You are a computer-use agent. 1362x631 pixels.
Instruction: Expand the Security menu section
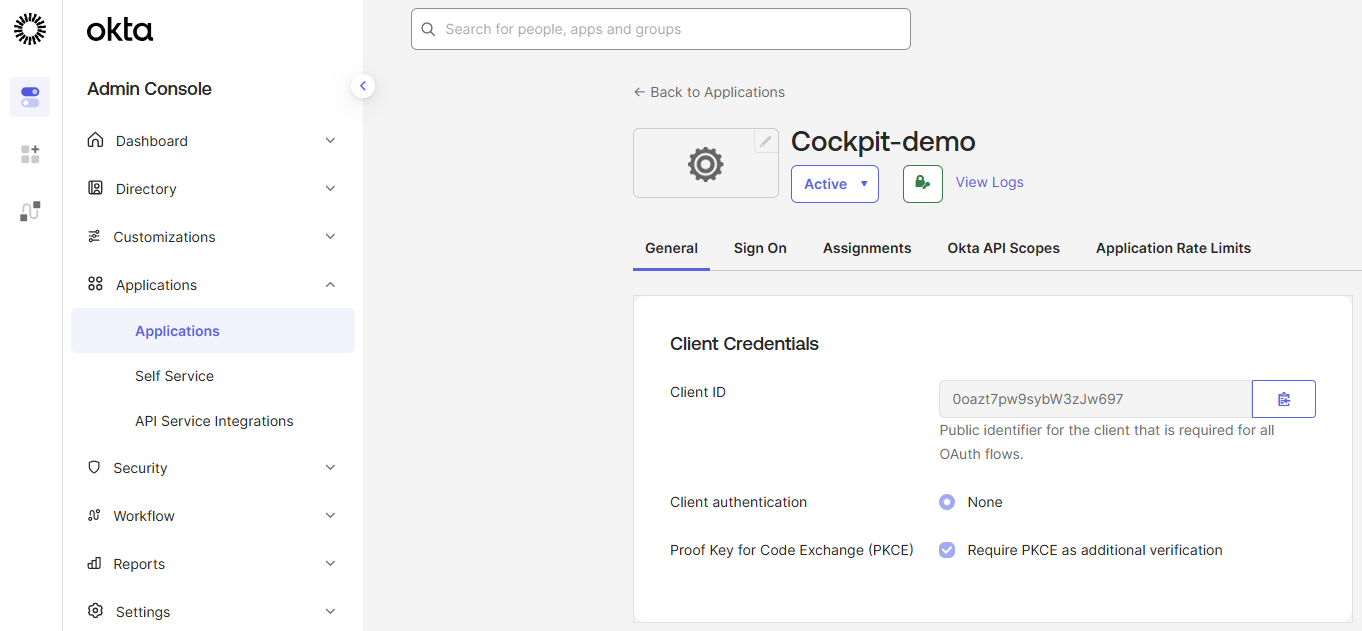[212, 468]
